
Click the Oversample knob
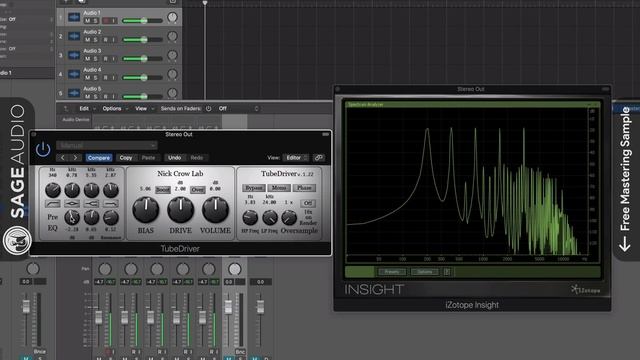pyautogui.click(x=289, y=218)
